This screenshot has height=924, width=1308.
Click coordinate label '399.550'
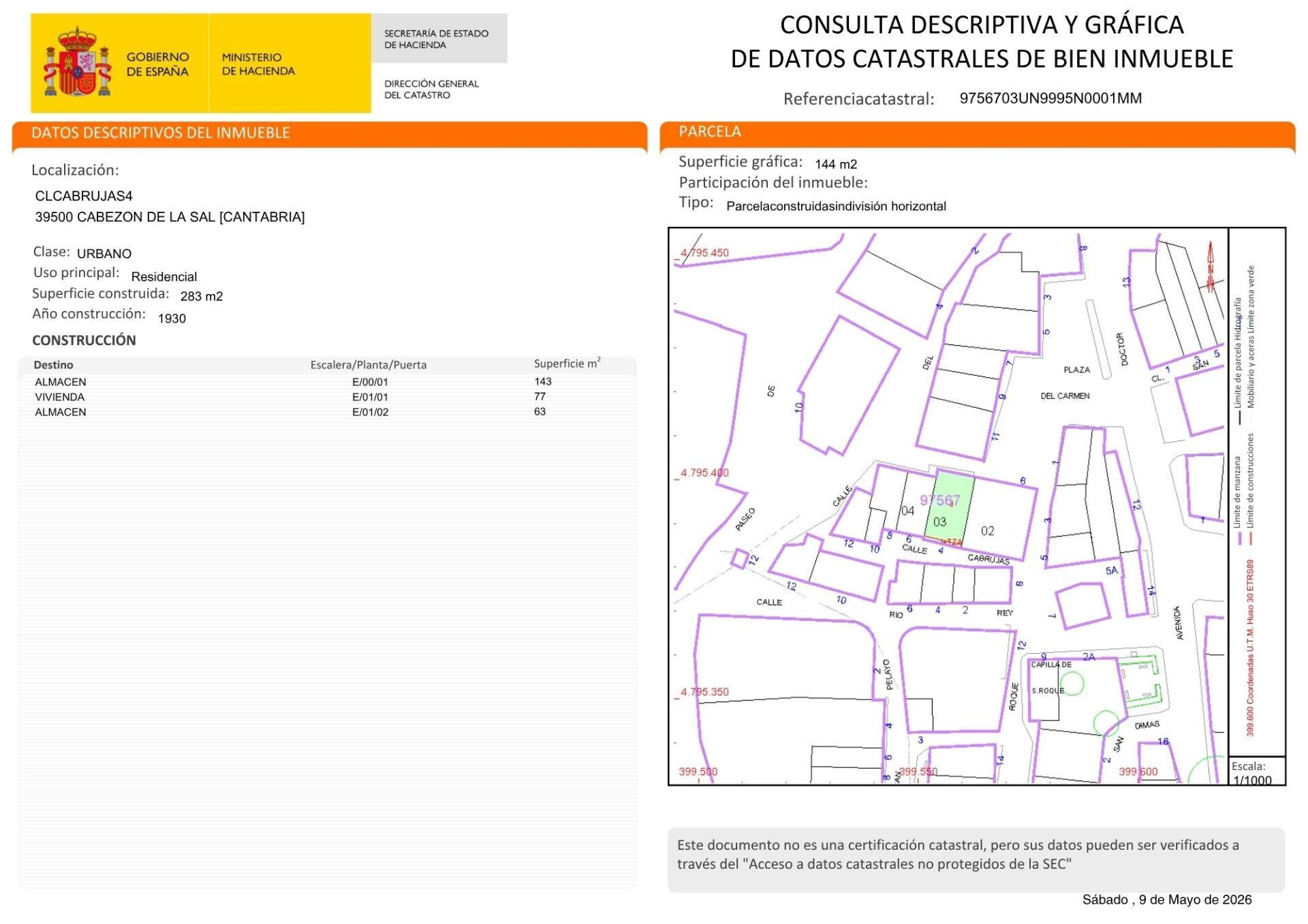click(918, 771)
